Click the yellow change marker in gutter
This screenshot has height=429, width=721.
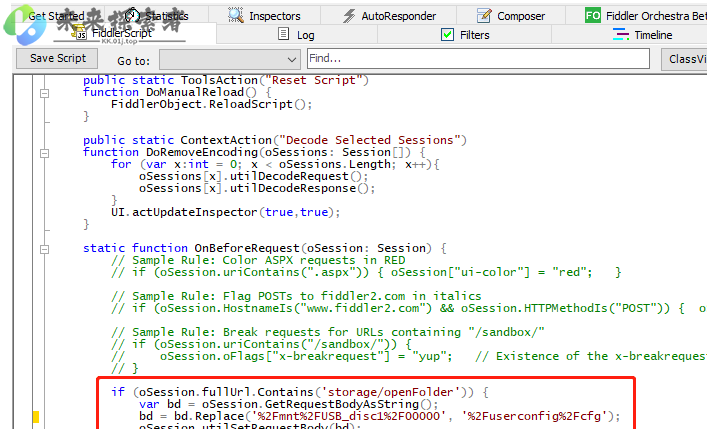coord(35,417)
